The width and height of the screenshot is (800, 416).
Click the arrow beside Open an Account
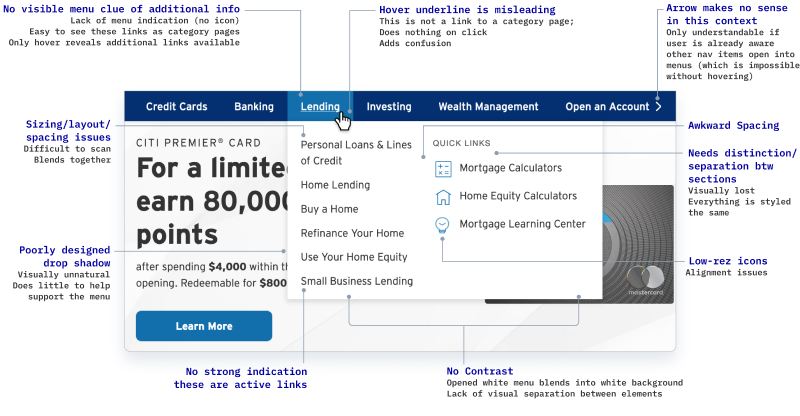[x=658, y=107]
